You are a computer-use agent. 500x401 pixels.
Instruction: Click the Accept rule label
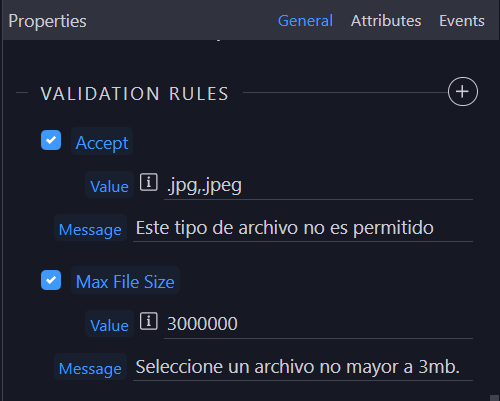[x=102, y=141]
